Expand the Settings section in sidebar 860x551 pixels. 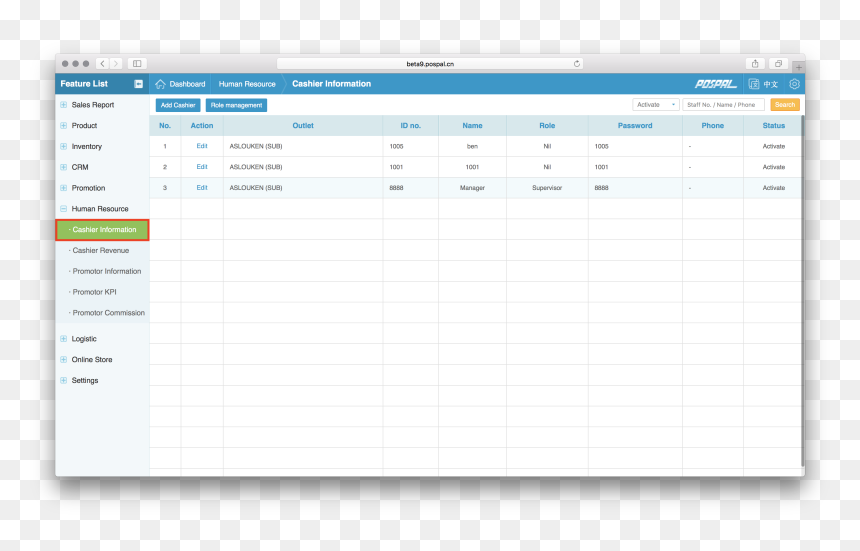point(64,380)
